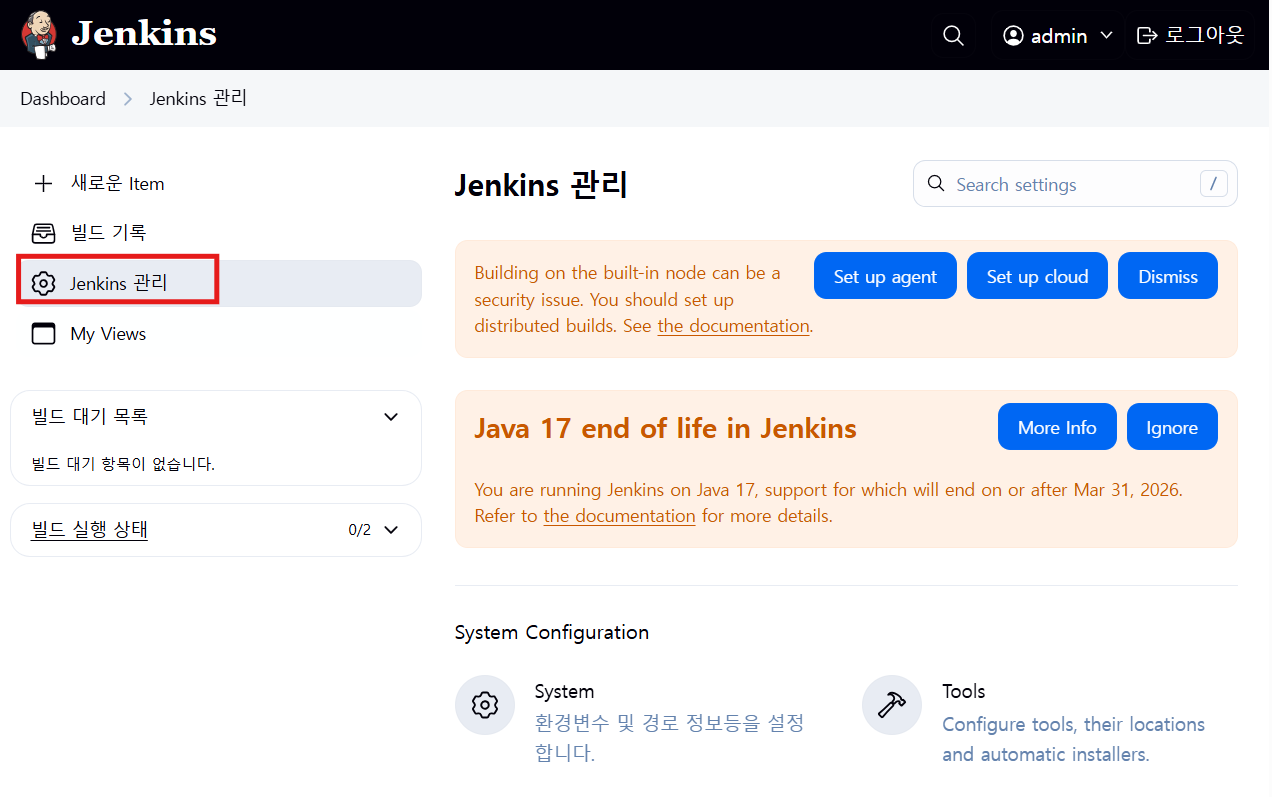Open 빌드 기록 in the sidebar

click(x=216, y=233)
